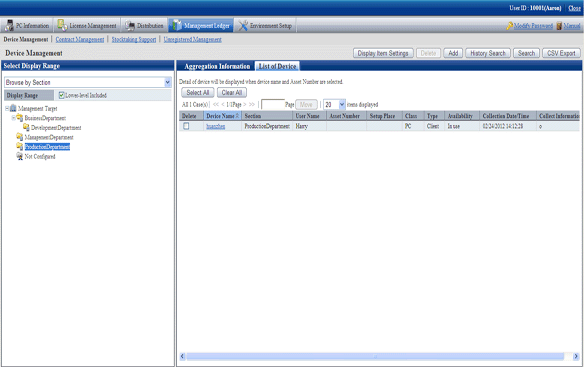This screenshot has height=367, width=584.
Task: Click the CSV Export button
Action: pos(561,53)
